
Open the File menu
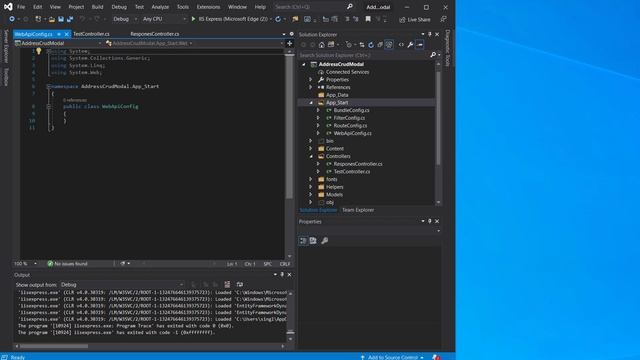coord(21,7)
